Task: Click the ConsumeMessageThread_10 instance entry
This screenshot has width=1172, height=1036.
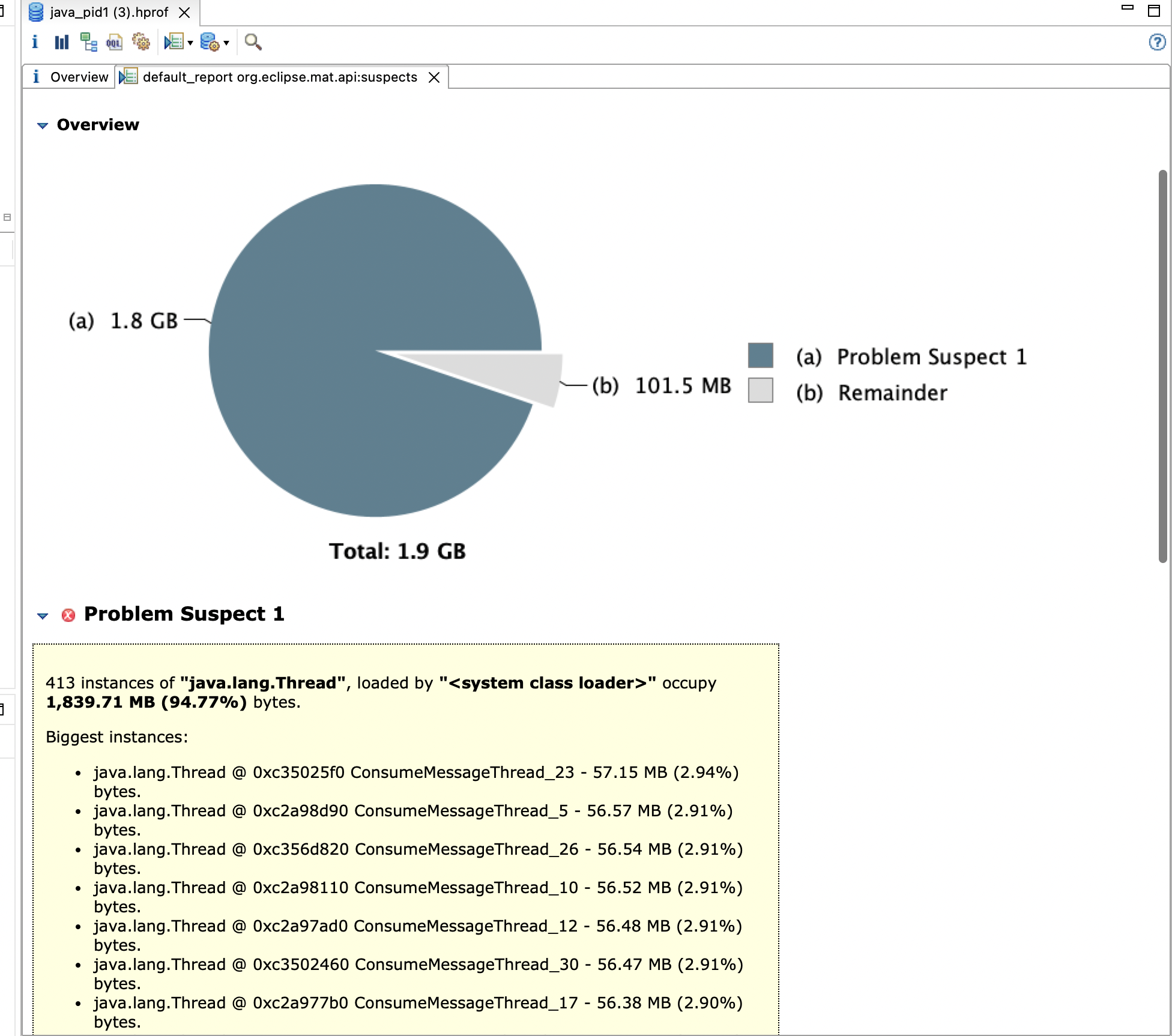Action: pos(418,897)
